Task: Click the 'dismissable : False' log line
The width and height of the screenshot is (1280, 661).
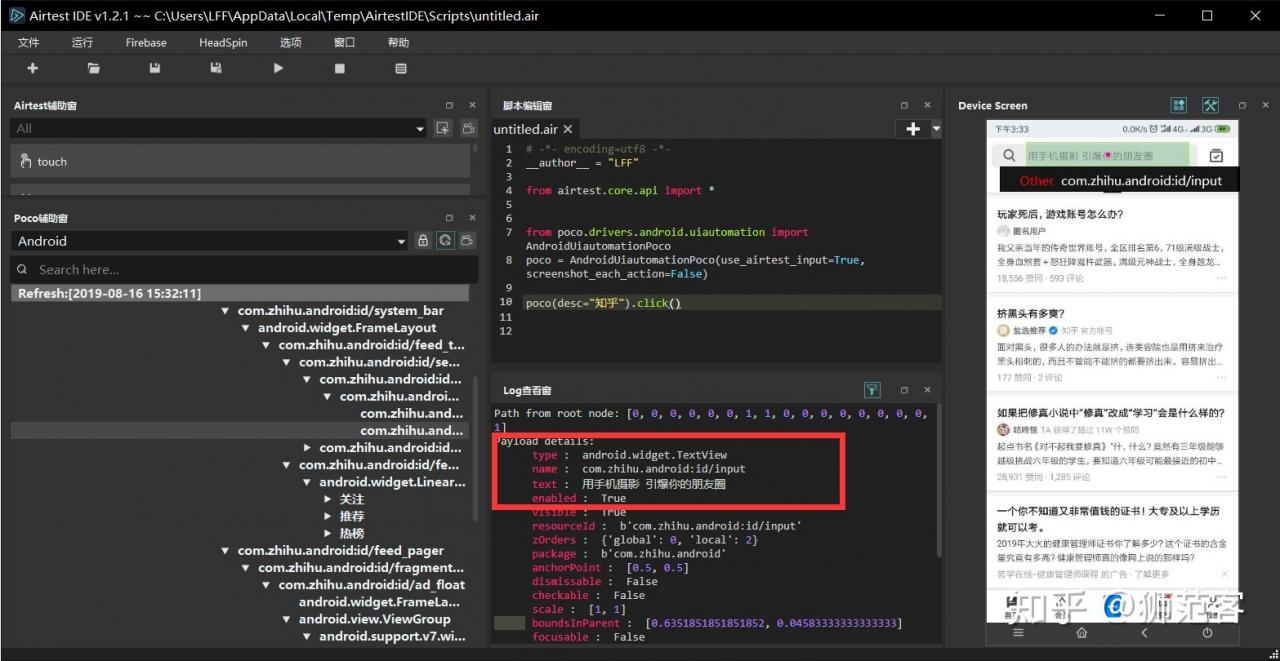Action: [x=595, y=581]
